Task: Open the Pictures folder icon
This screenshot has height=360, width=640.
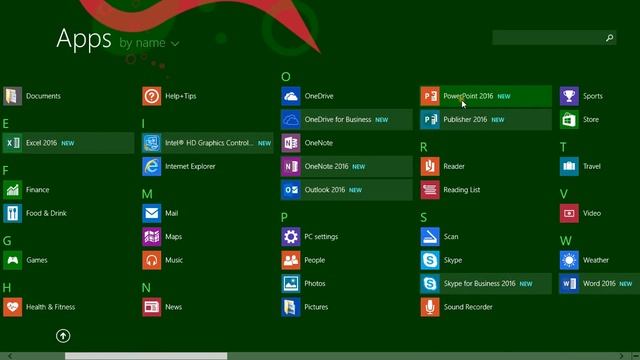Action: [x=291, y=307]
